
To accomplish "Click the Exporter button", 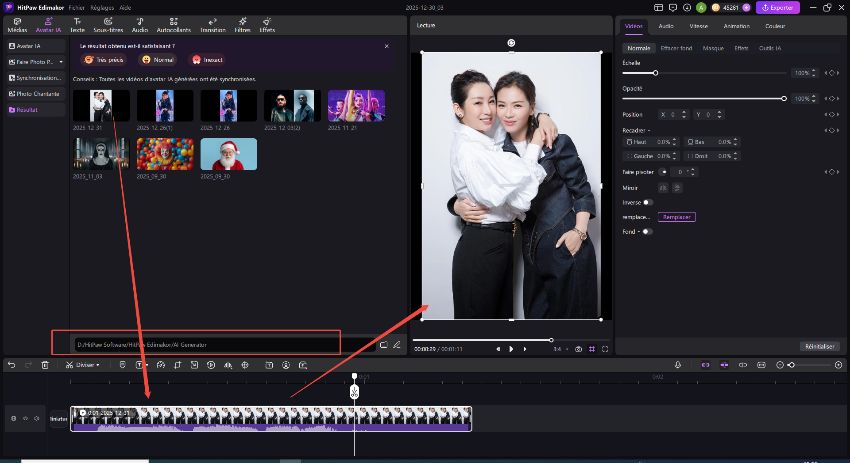I will pos(779,7).
